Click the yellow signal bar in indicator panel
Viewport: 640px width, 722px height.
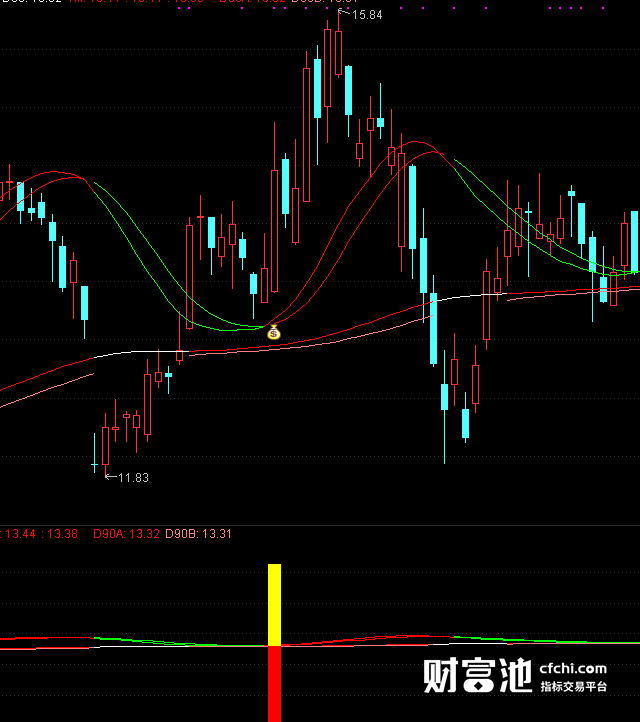(274, 605)
